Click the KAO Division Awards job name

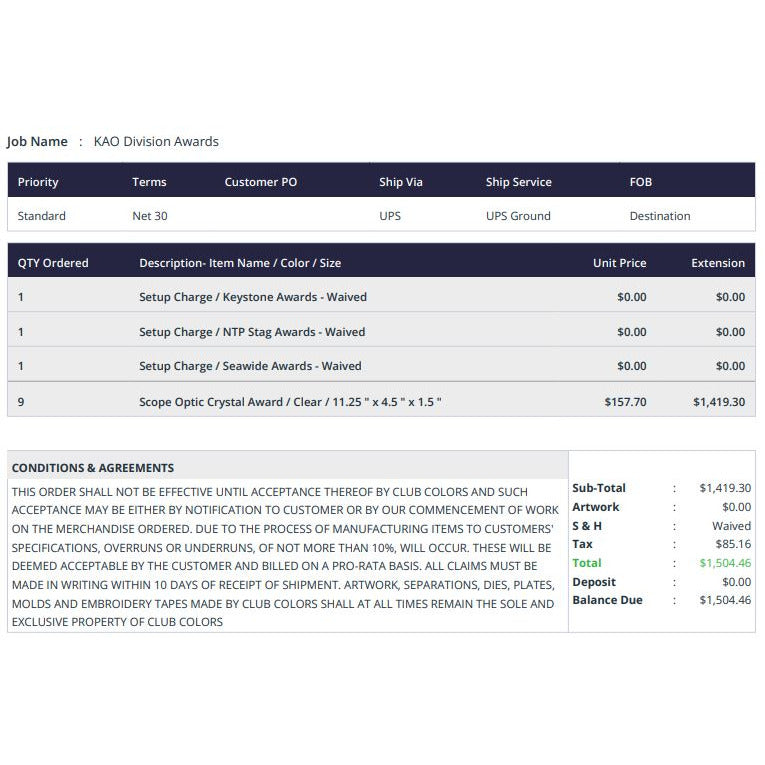(x=156, y=141)
